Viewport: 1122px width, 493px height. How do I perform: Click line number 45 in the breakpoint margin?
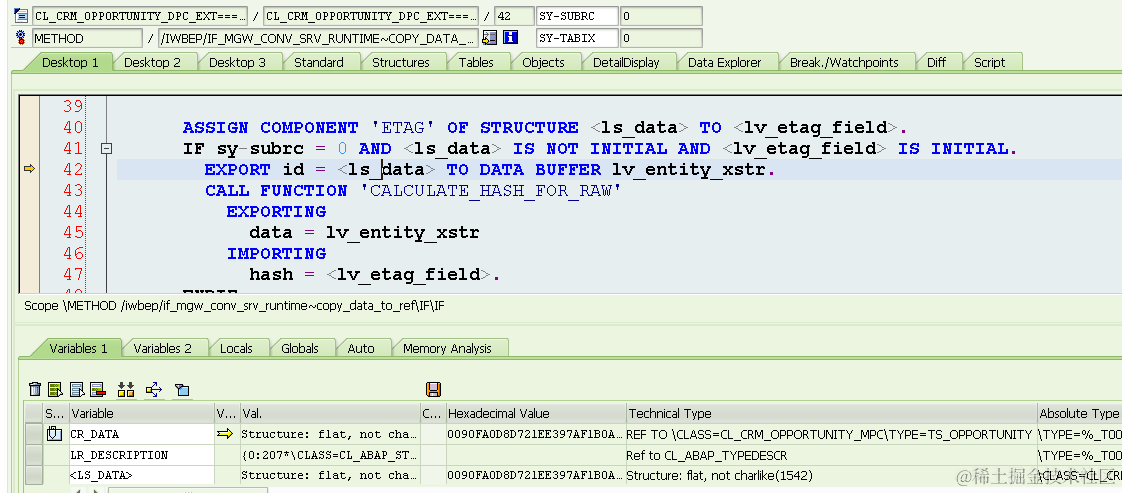point(73,233)
